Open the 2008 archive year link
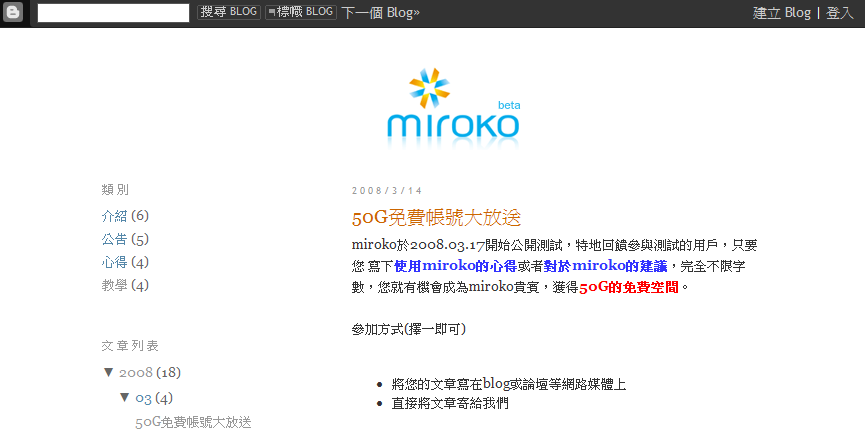 click(135, 373)
